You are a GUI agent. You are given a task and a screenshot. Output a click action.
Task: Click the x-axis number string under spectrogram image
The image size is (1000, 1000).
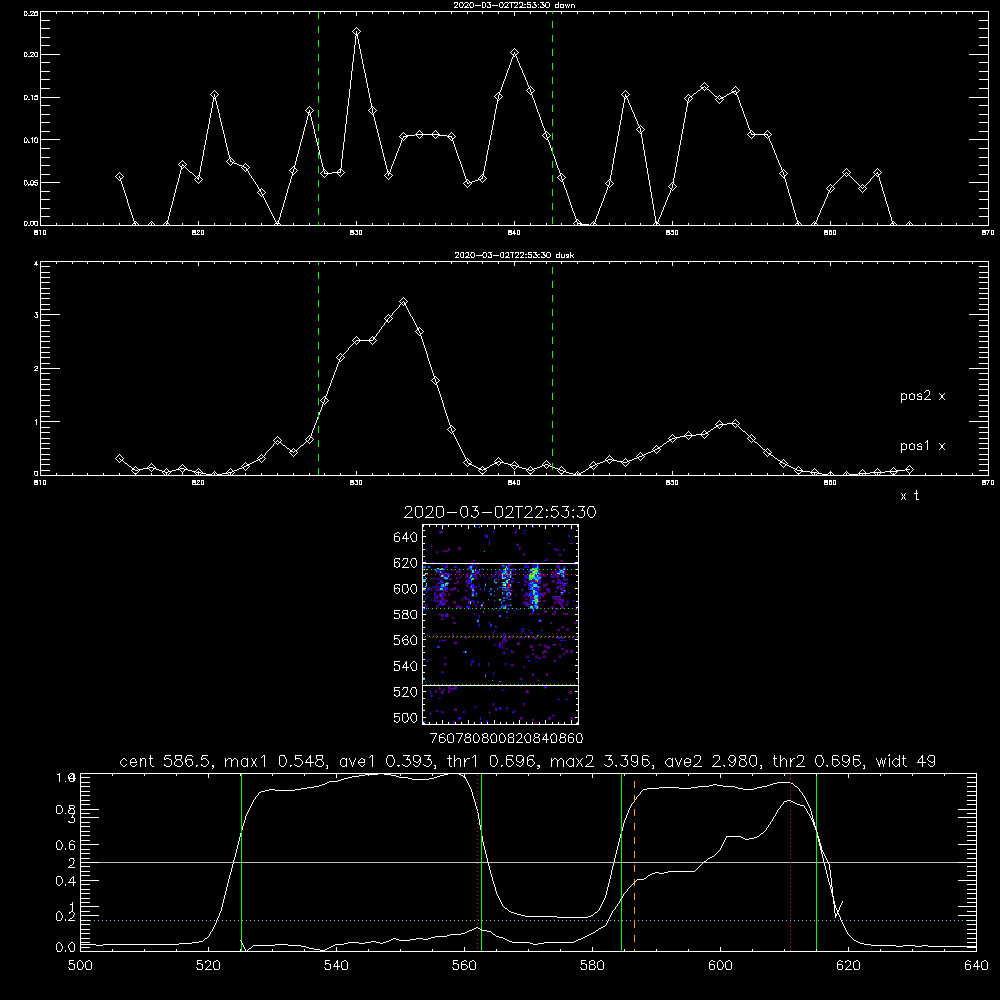click(506, 739)
